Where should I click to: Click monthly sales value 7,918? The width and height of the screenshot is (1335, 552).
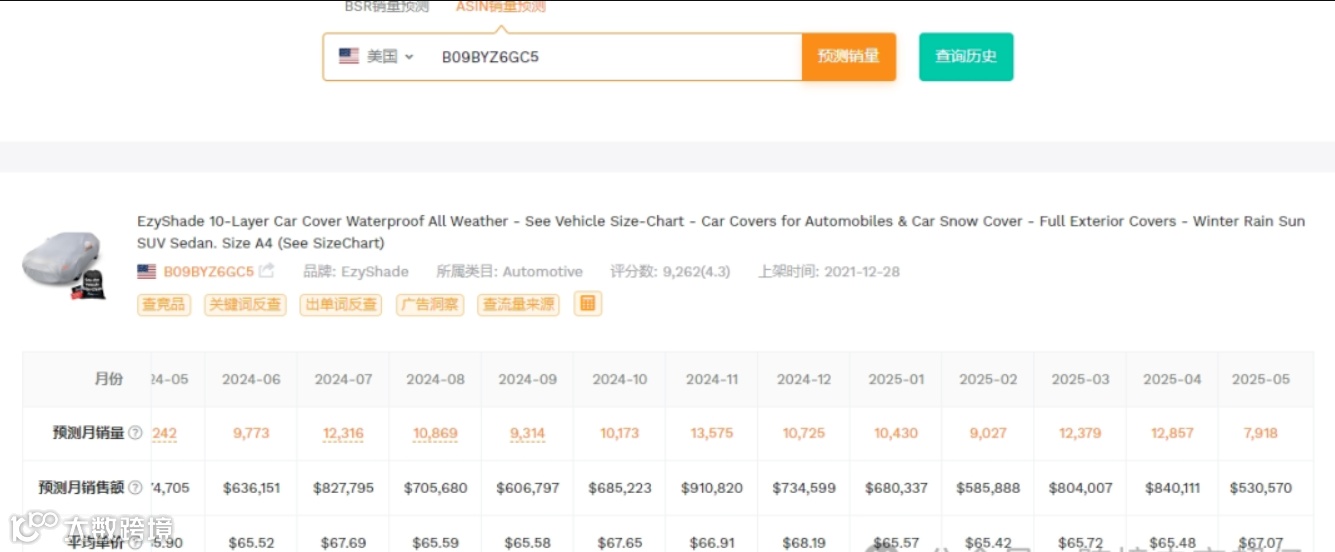click(1261, 433)
